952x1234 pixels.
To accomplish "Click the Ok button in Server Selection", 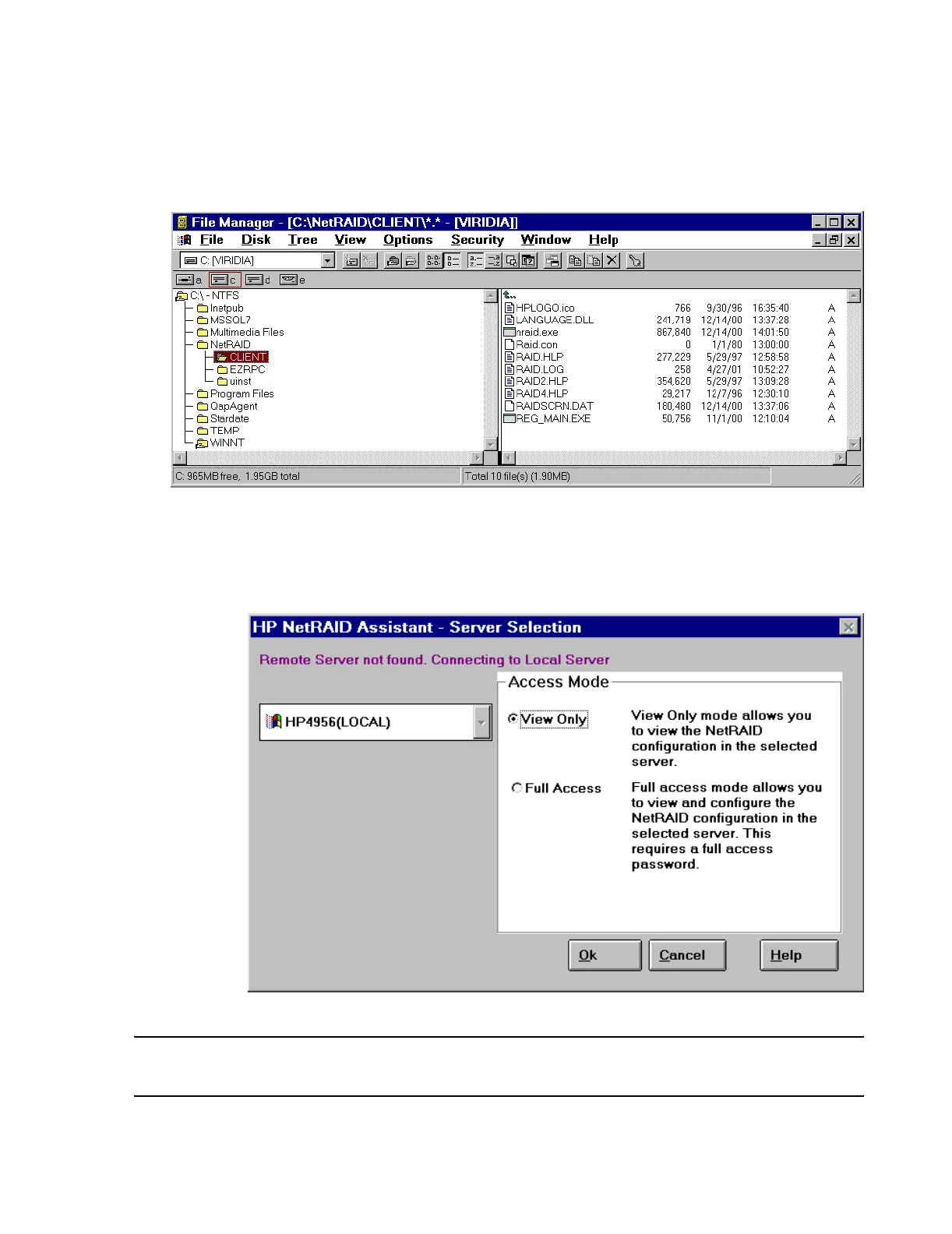I will click(605, 955).
